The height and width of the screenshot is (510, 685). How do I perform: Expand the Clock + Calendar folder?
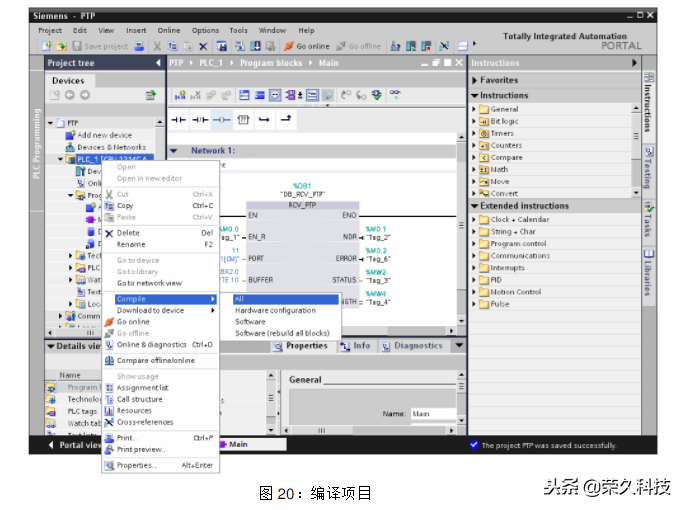474,219
